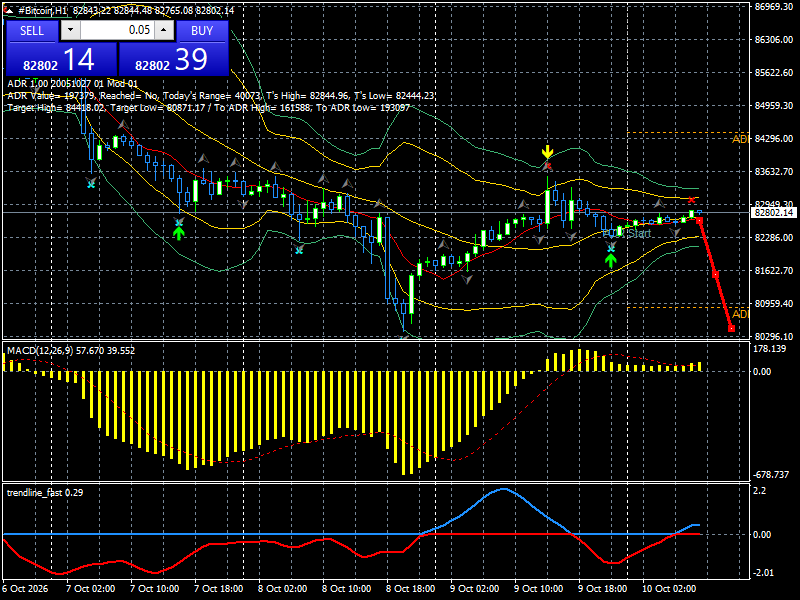Select the top anchor of the red trend line
This screenshot has width=800, height=600.
(699, 220)
